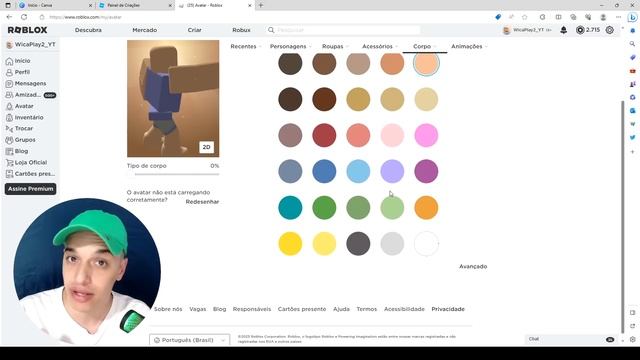Open the Robux balance icon
This screenshot has width=640, height=360.
580,30
